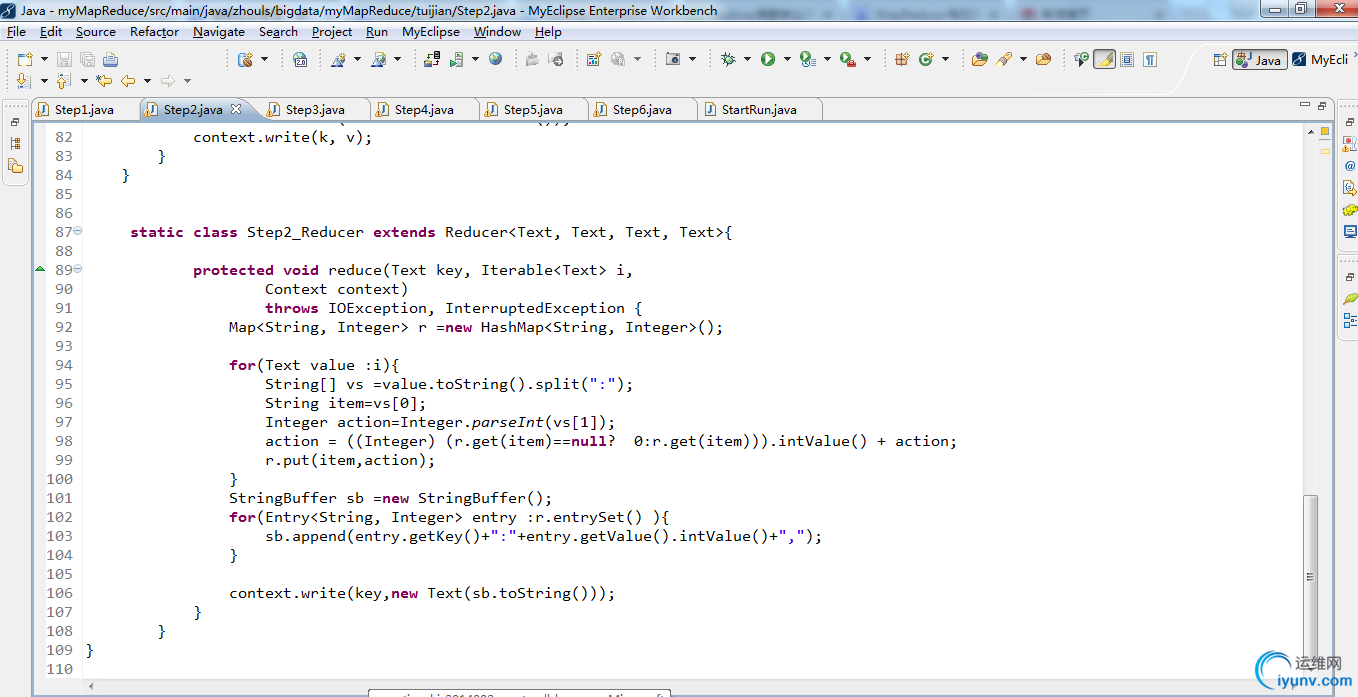The width and height of the screenshot is (1358, 697).
Task: Click the Maximize editor area icon
Action: [x=1322, y=104]
